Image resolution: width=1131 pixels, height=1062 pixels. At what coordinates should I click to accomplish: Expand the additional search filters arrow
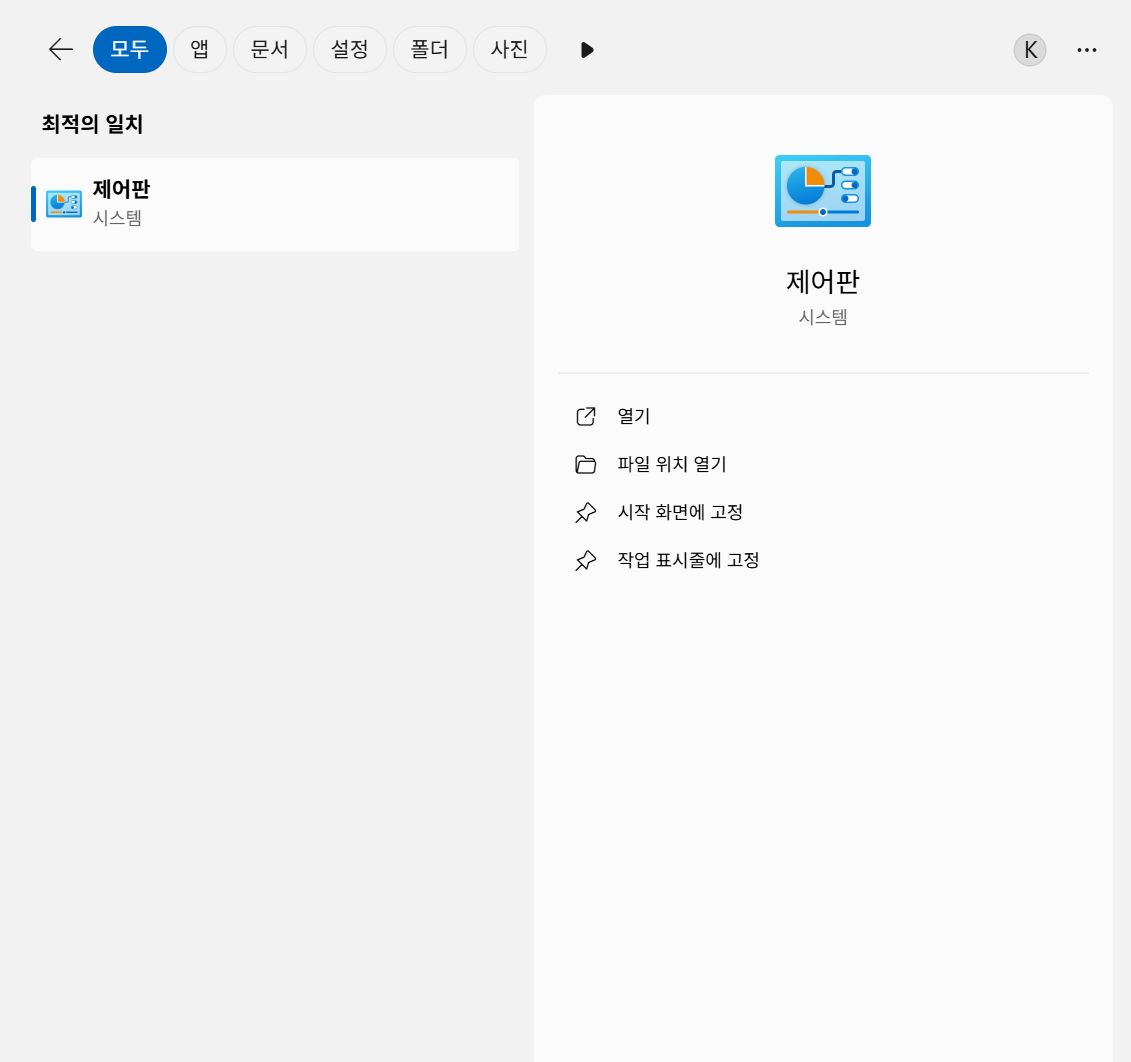click(x=586, y=49)
